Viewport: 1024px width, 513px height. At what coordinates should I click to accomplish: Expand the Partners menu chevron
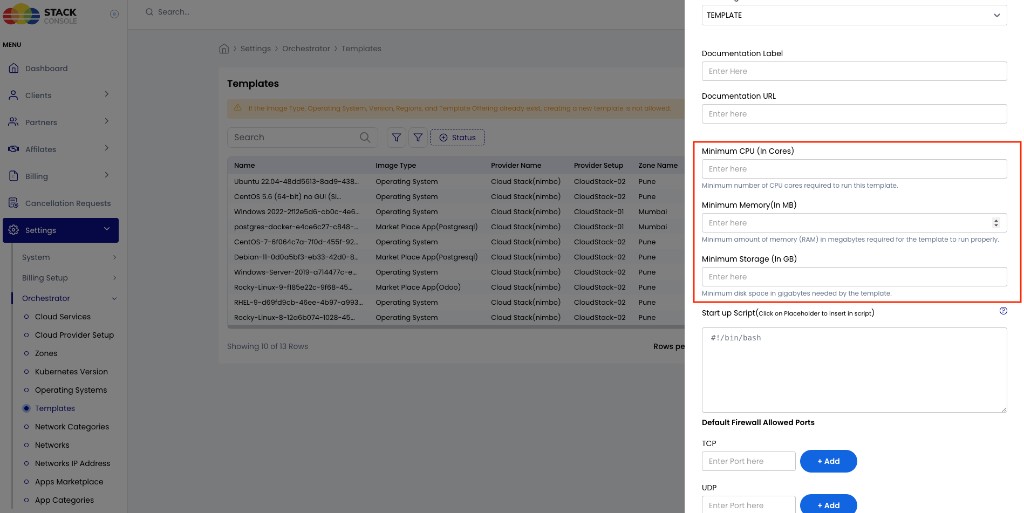coord(106,121)
